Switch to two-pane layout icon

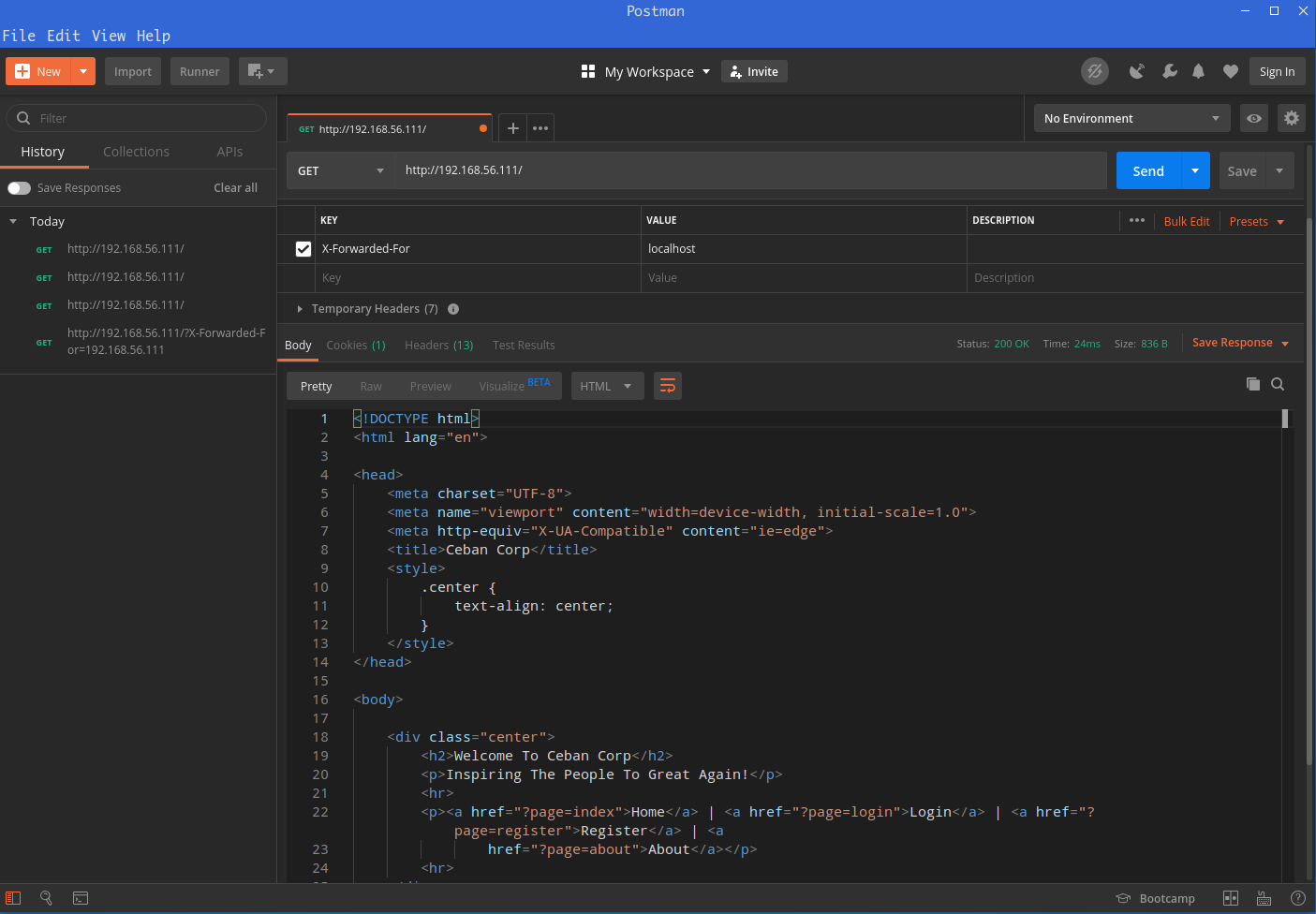[1231, 898]
